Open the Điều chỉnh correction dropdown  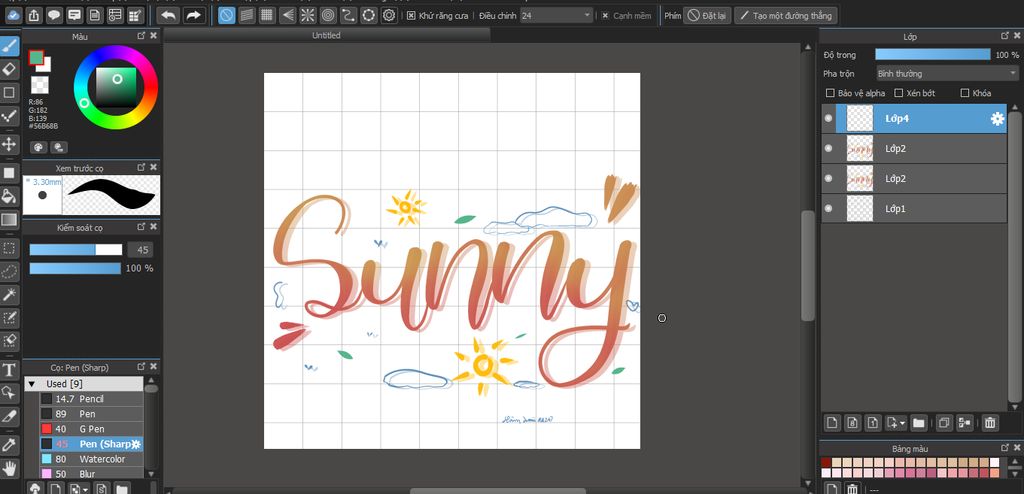(x=556, y=15)
